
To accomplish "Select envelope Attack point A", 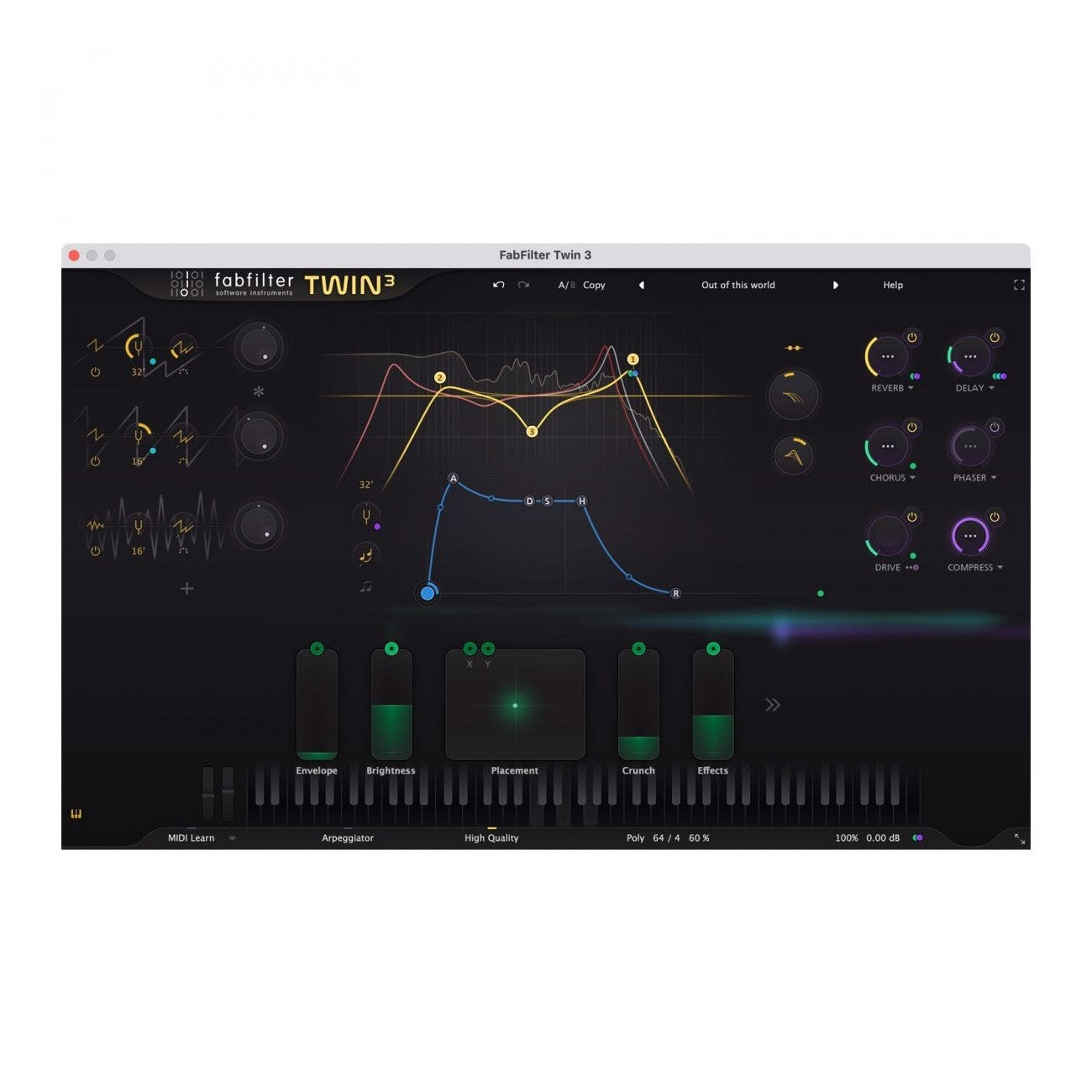I will tap(453, 479).
